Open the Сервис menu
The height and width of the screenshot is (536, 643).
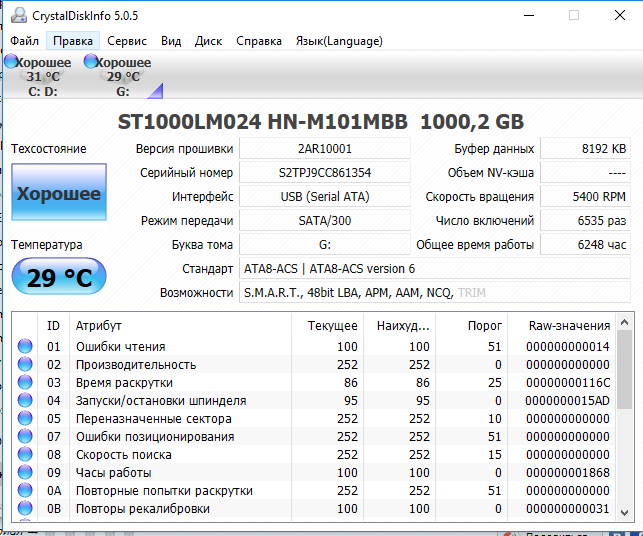click(127, 41)
